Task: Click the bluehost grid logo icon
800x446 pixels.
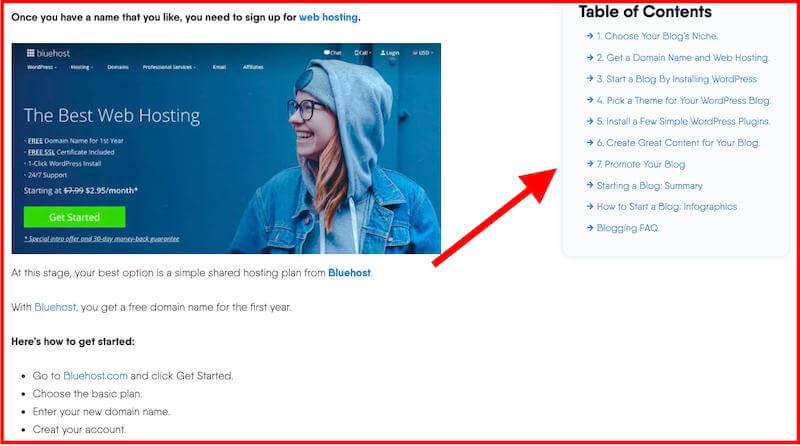Action: click(31, 53)
